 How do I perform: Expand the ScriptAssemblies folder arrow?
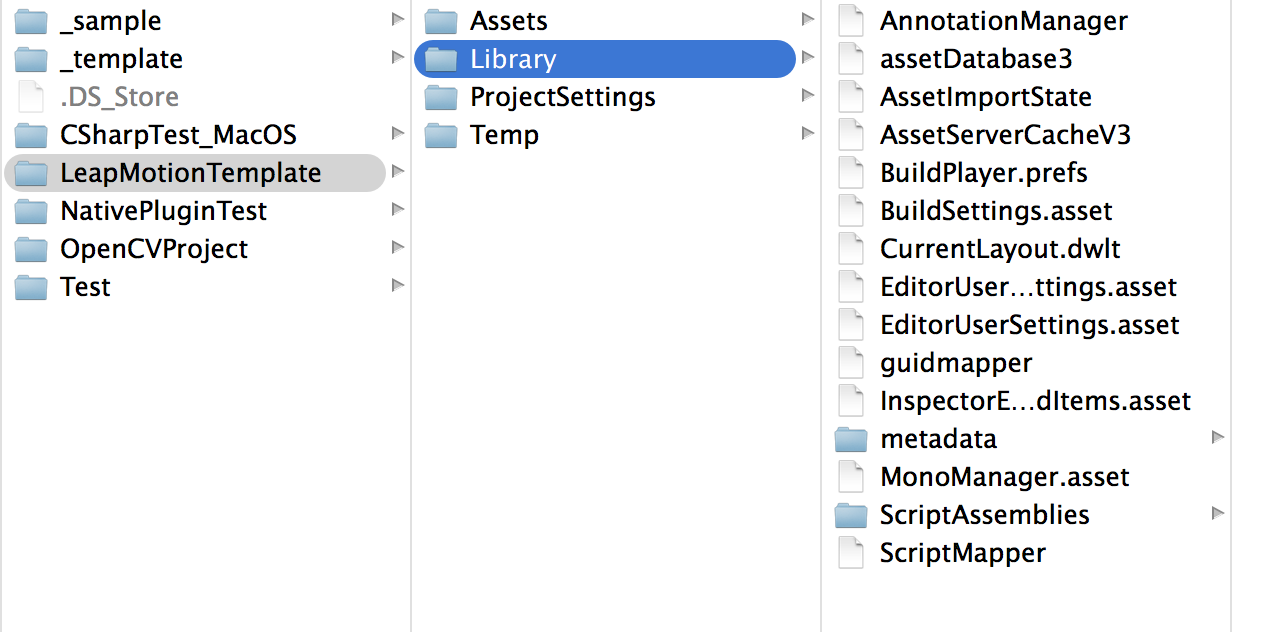(x=1217, y=513)
